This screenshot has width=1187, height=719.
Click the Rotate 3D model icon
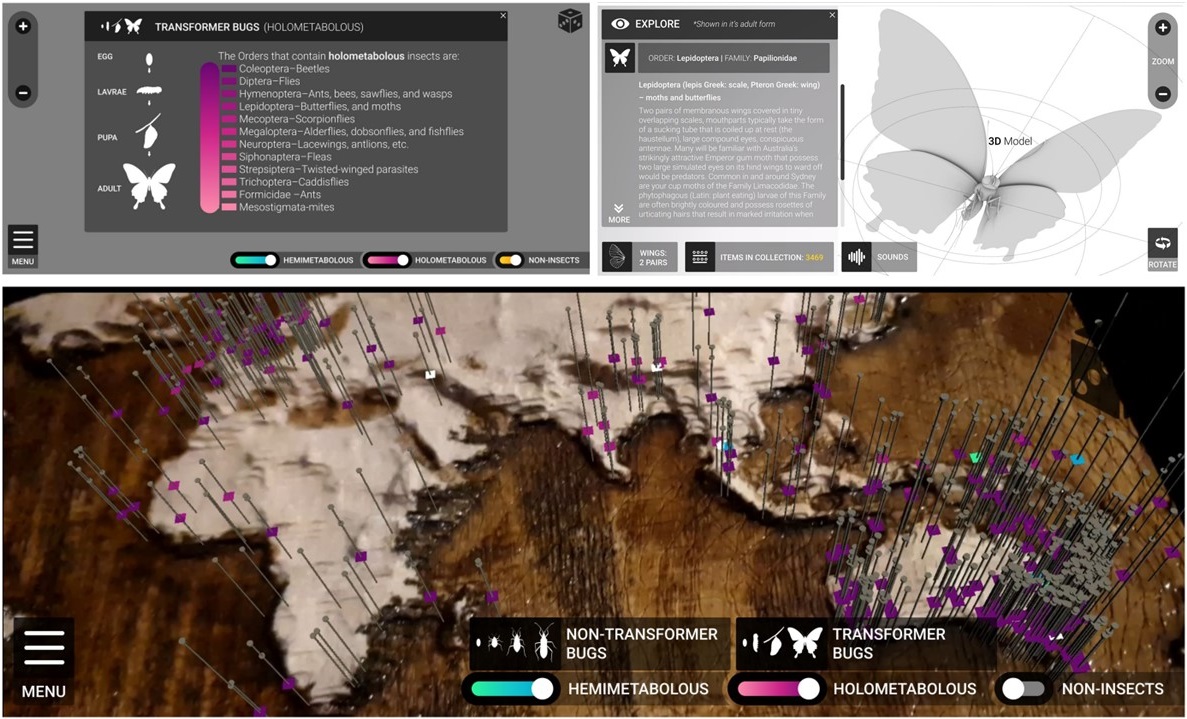coord(1162,248)
